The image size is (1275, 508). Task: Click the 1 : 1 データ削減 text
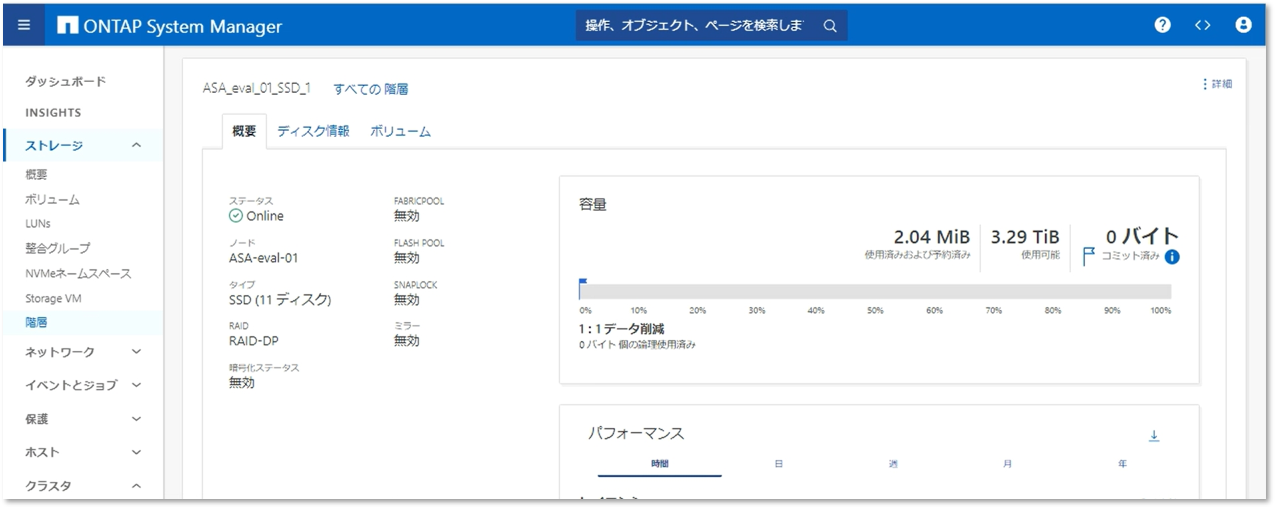(622, 328)
